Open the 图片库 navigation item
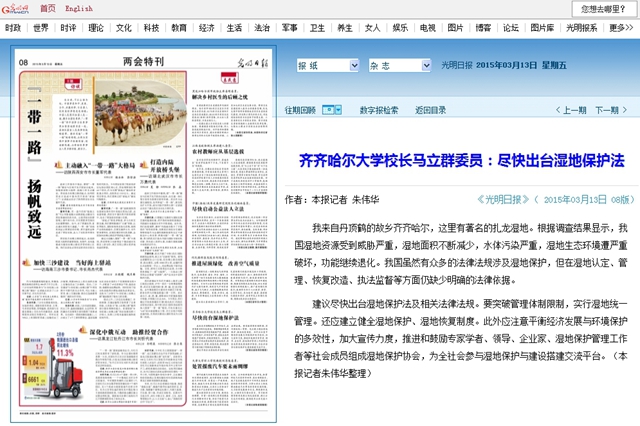This screenshot has width=640, height=426. tap(542, 28)
